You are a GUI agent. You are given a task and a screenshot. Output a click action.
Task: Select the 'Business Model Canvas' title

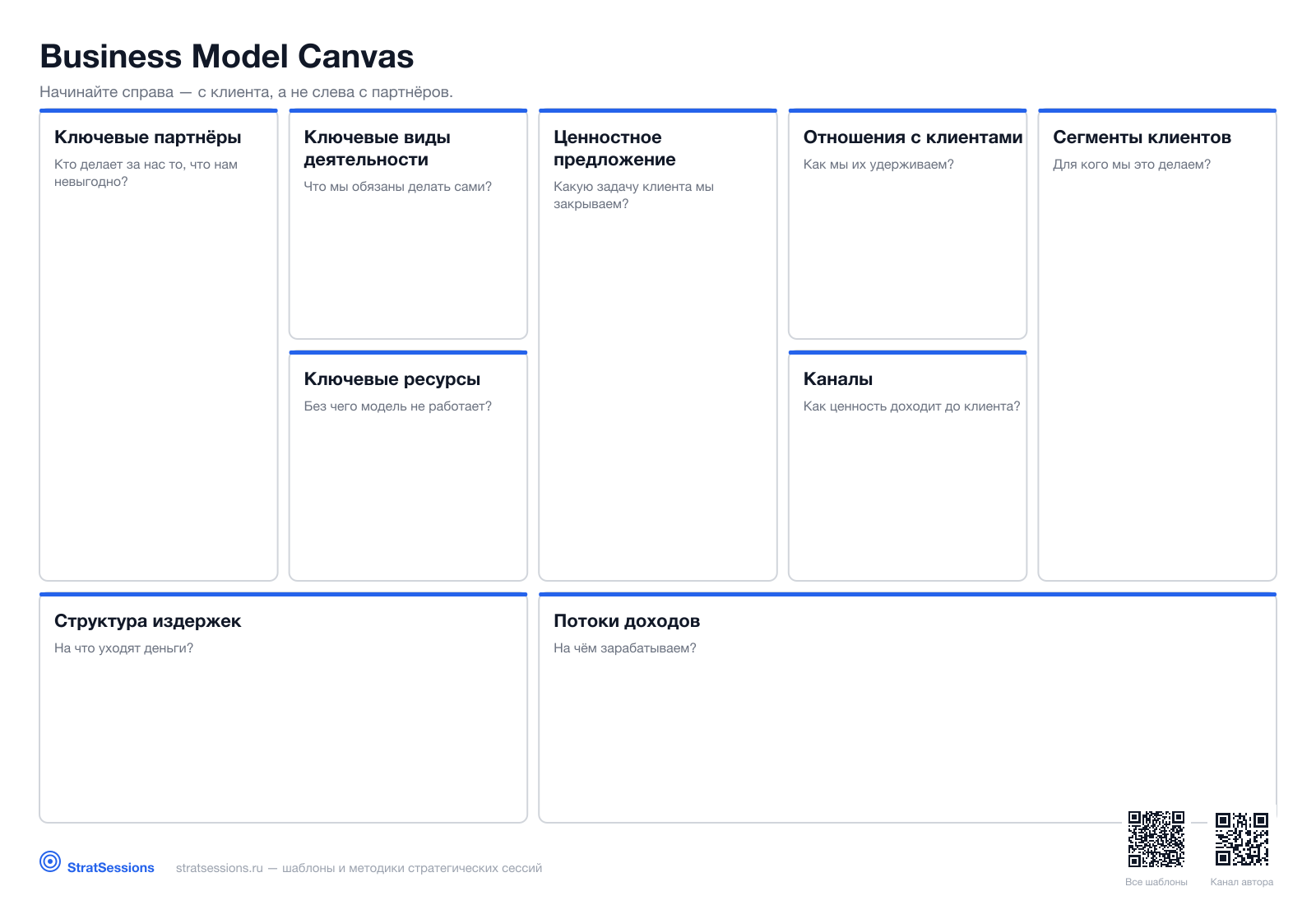[227, 57]
